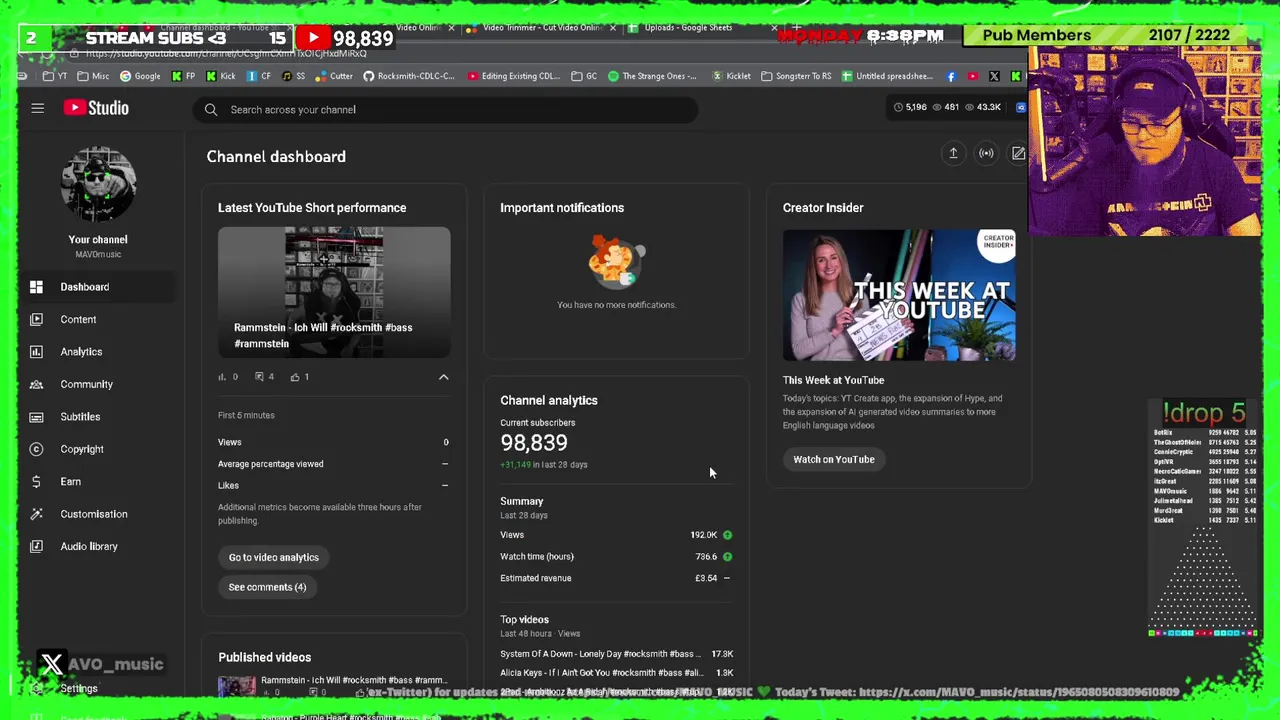Collapse the Latest Short performance details chevron
Viewport: 1280px width, 720px height.
coord(444,377)
